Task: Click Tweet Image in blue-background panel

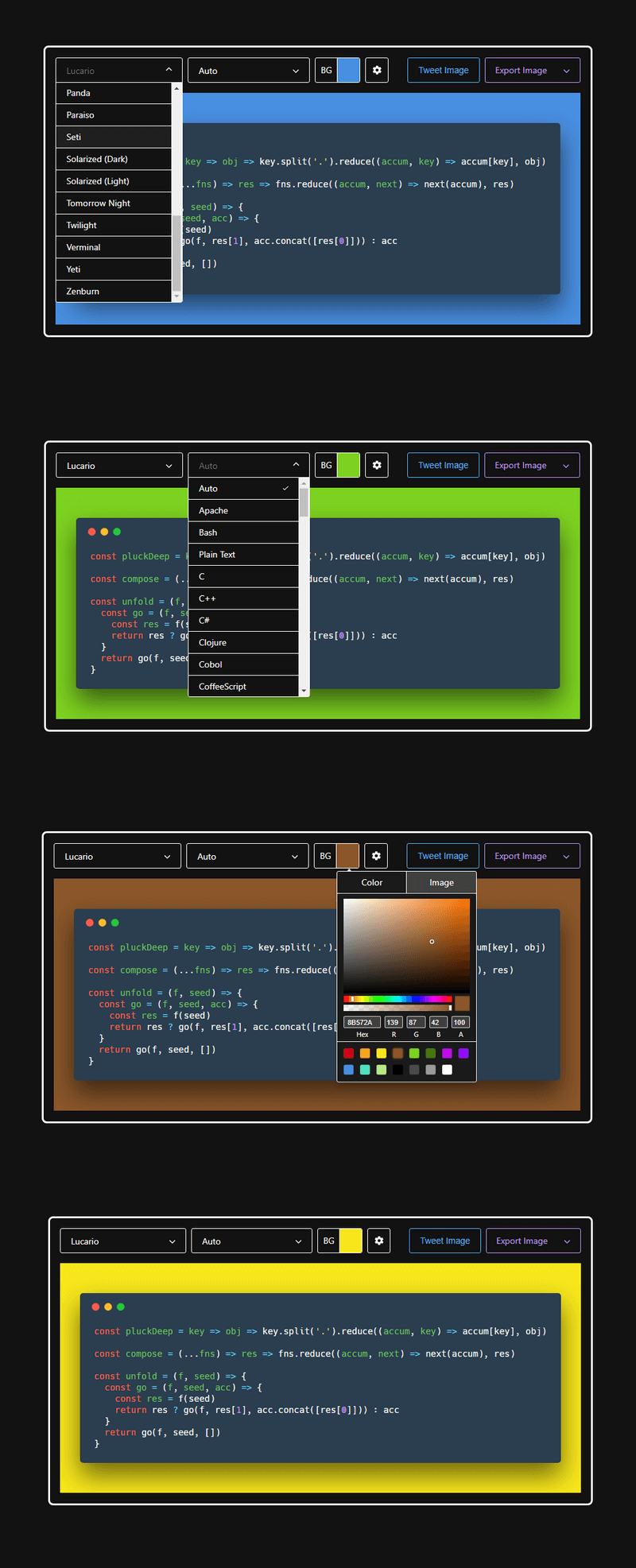Action: coord(444,70)
